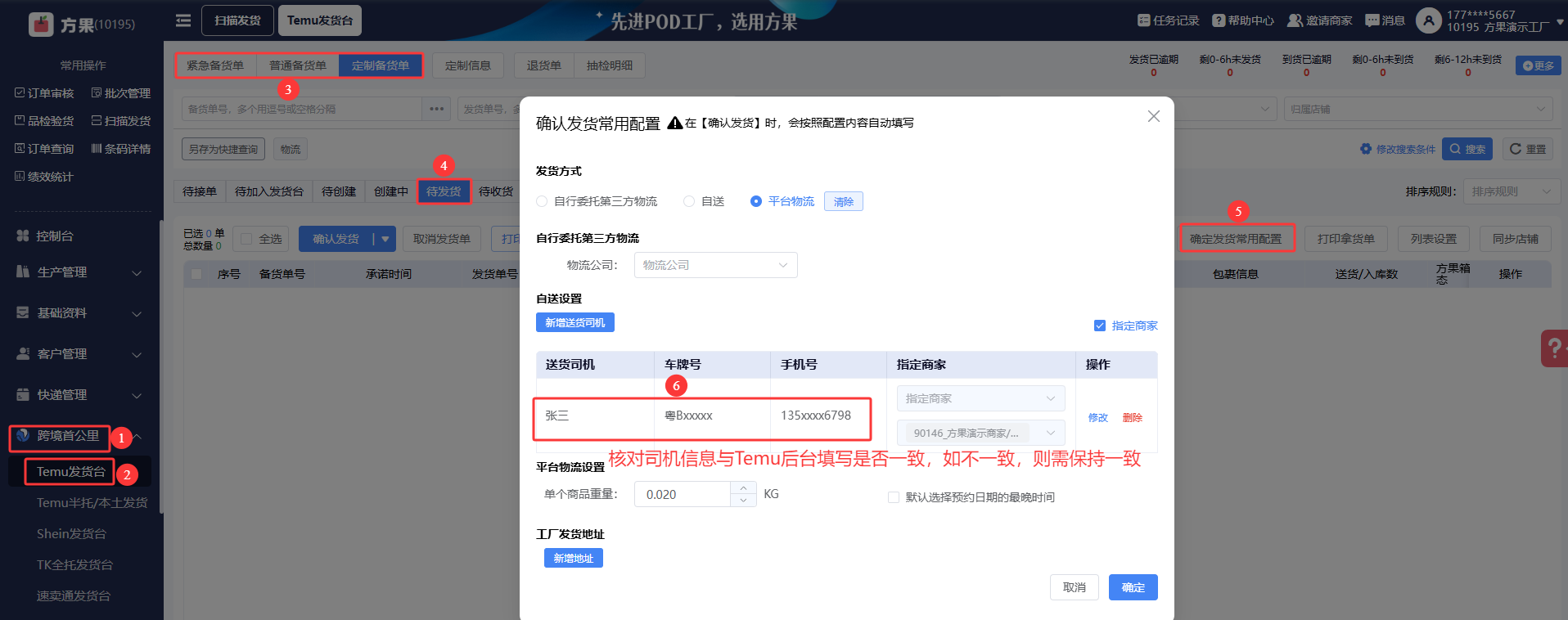Open the messages icon
This screenshot has height=620, width=1568.
pyautogui.click(x=1372, y=20)
